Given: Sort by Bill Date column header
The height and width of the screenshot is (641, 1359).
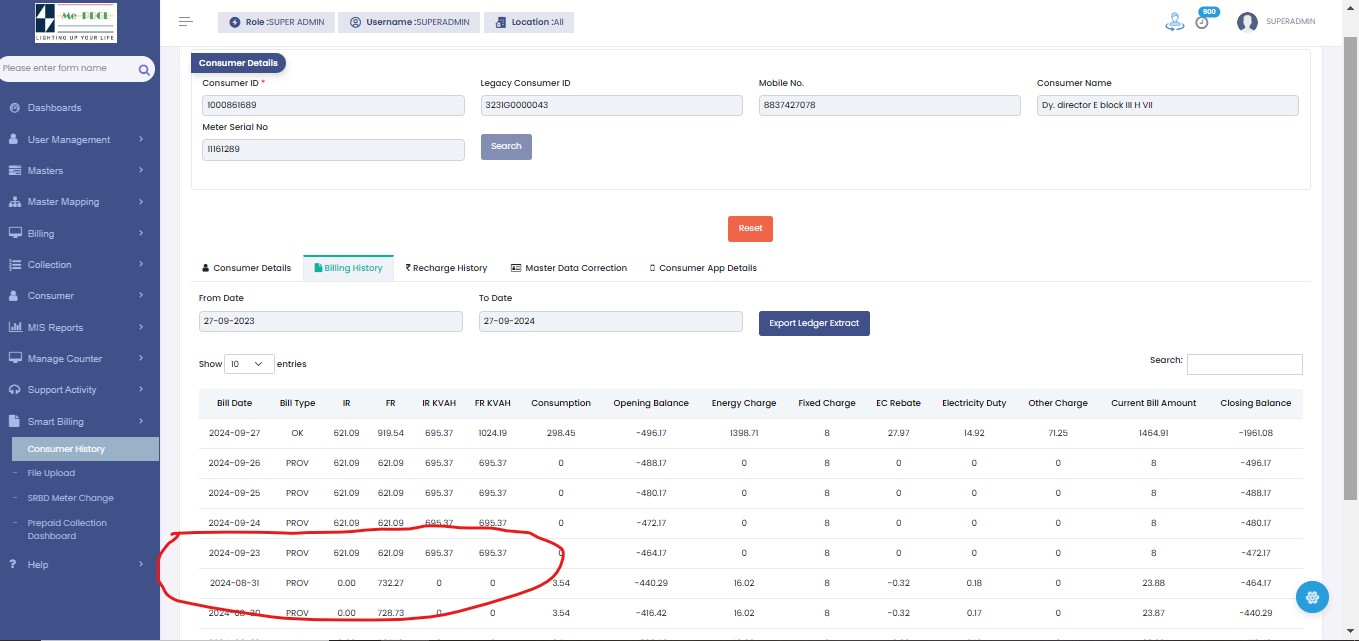Looking at the screenshot, I should click(234, 403).
